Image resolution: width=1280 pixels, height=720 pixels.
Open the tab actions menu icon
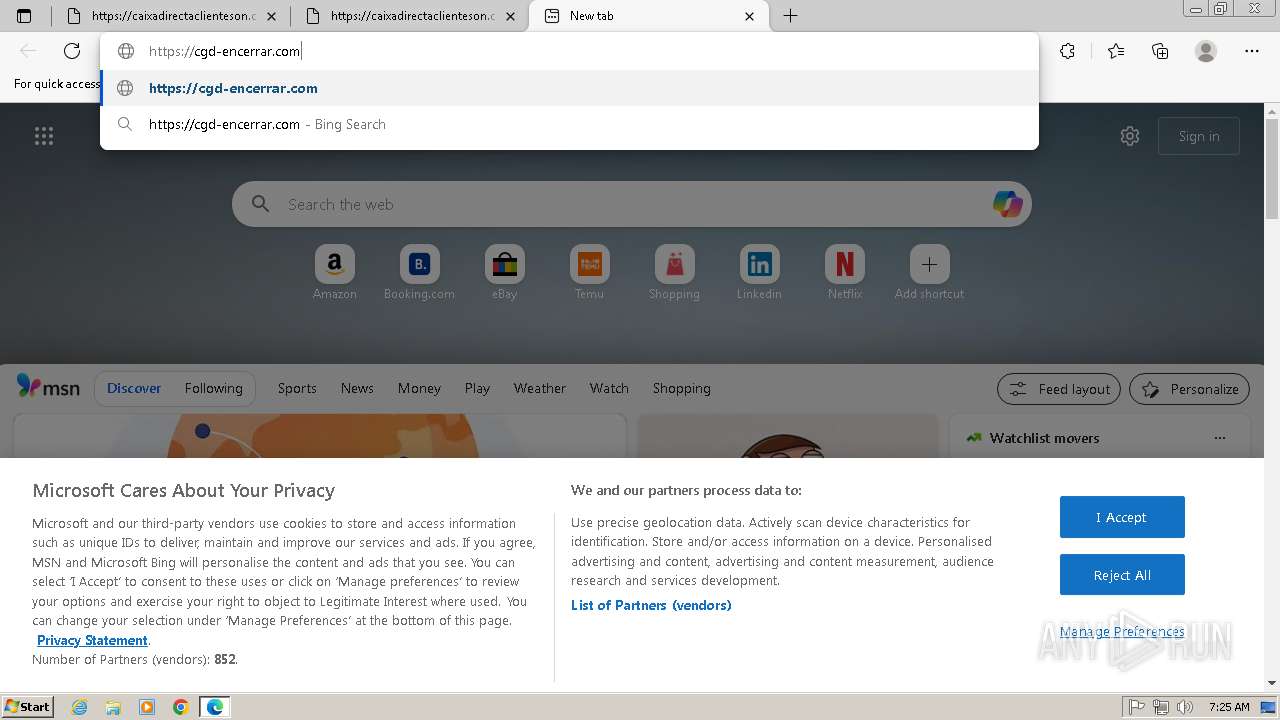click(24, 16)
